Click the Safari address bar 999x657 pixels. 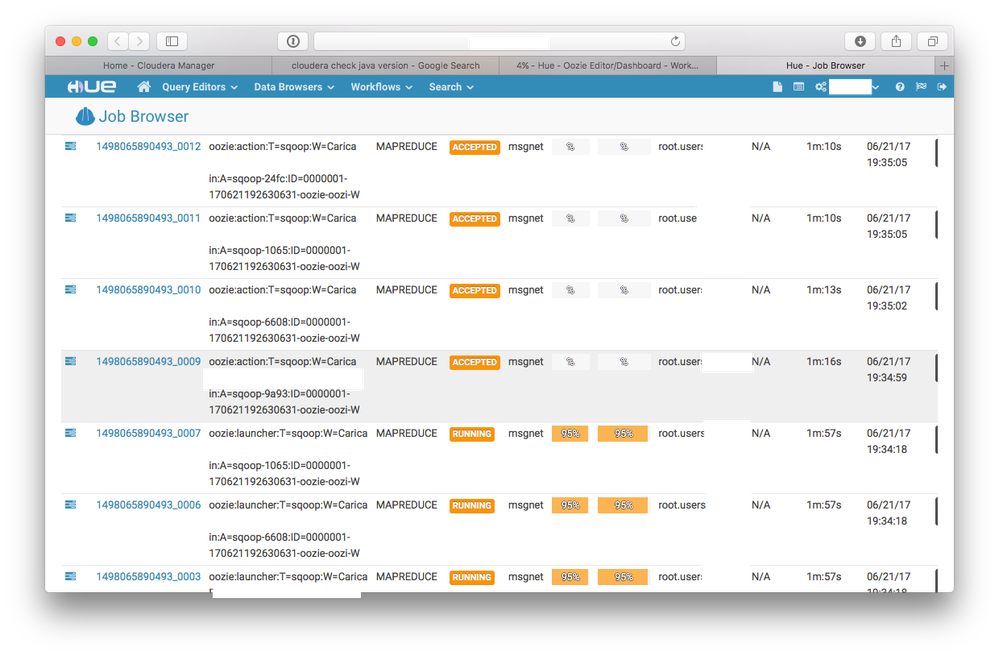tap(500, 41)
